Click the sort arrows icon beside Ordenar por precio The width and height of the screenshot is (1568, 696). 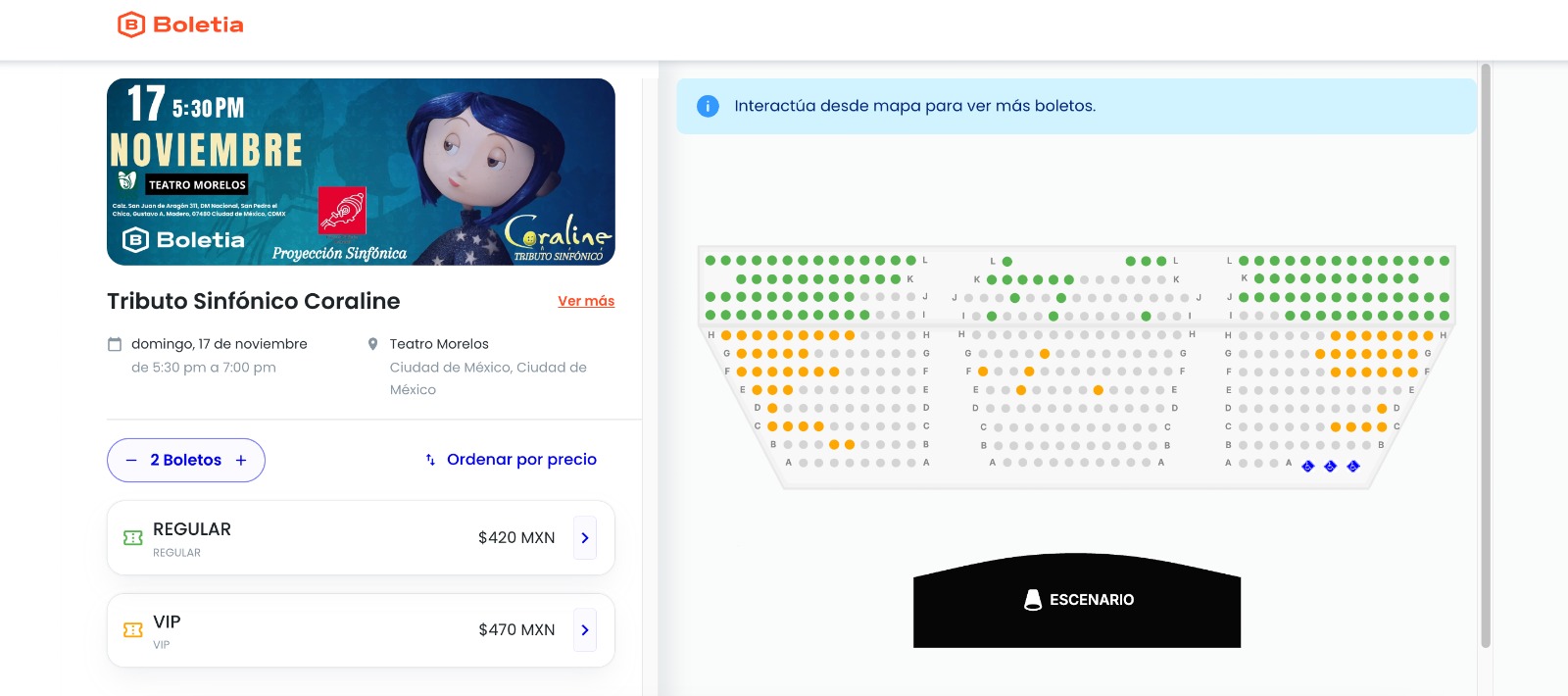pos(430,460)
